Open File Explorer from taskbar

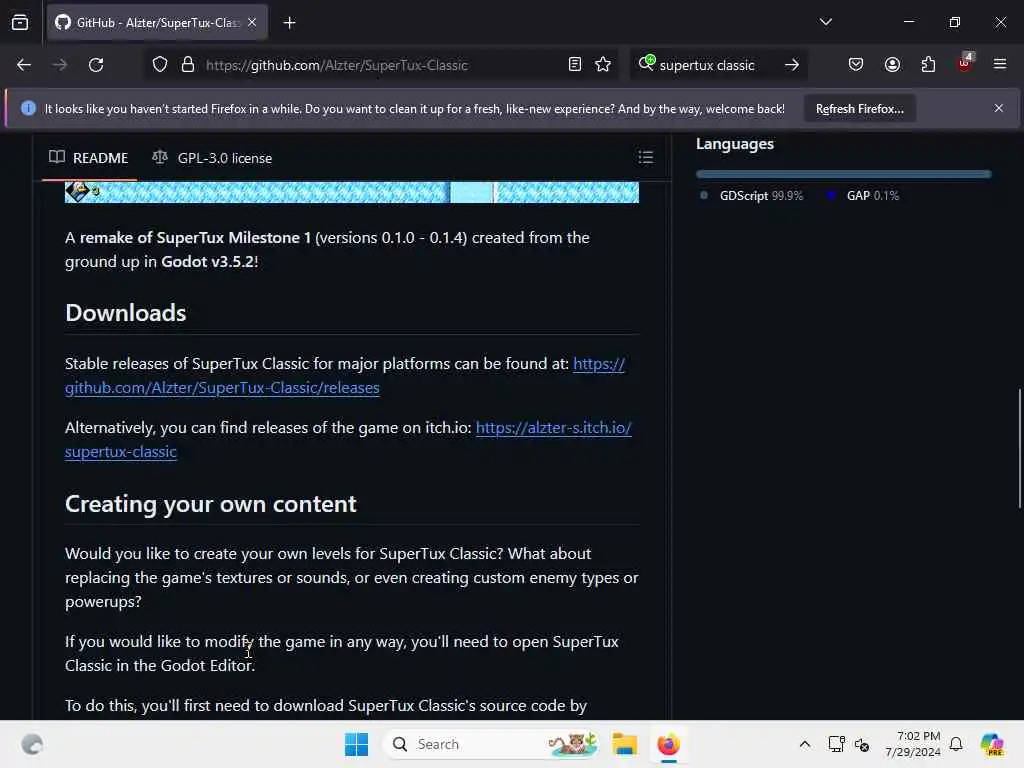[x=624, y=744]
